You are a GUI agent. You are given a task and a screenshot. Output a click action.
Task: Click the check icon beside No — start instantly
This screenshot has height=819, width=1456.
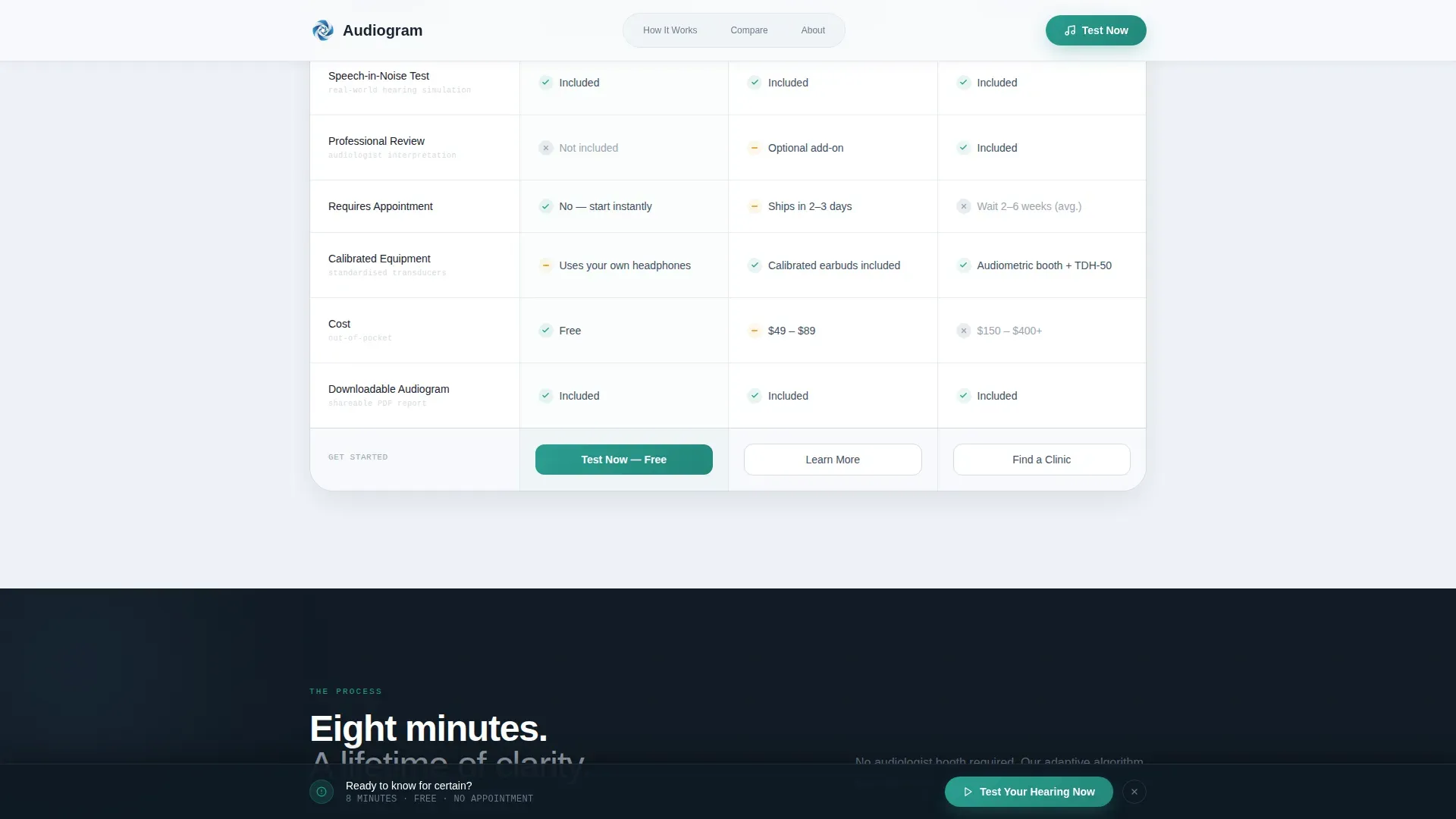546,206
